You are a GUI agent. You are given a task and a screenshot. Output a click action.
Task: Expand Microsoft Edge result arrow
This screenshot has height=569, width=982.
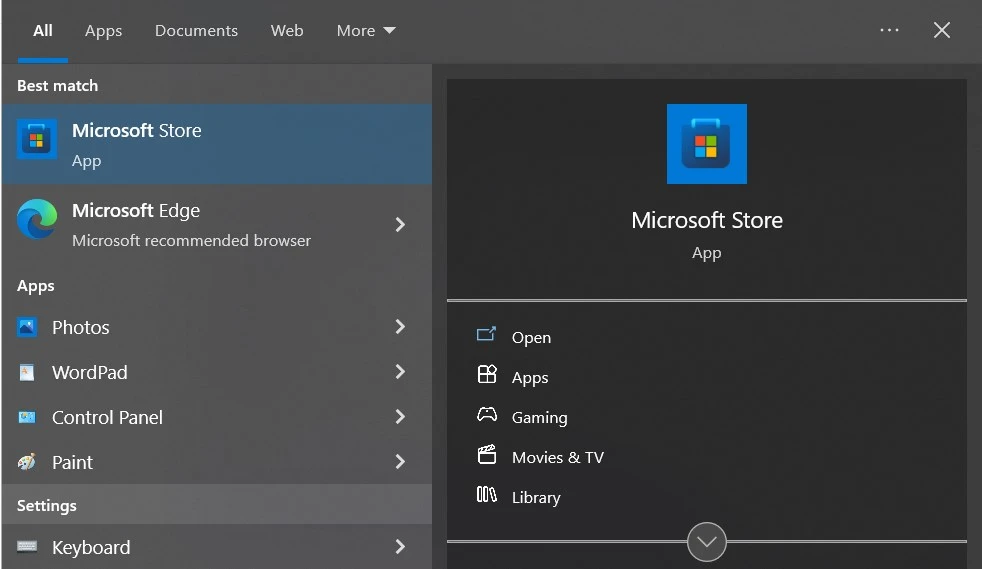point(400,225)
